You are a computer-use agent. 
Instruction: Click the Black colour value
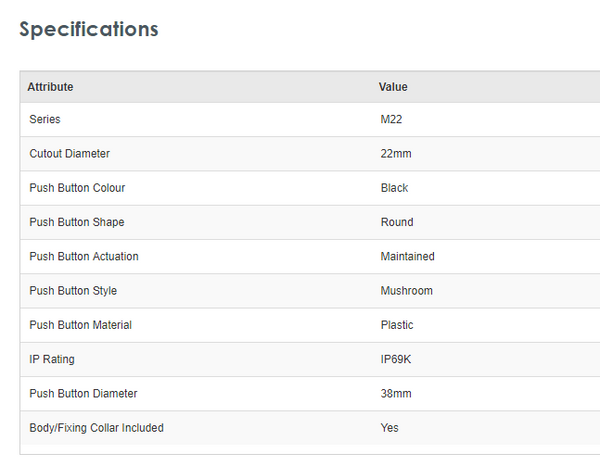pyautogui.click(x=395, y=188)
